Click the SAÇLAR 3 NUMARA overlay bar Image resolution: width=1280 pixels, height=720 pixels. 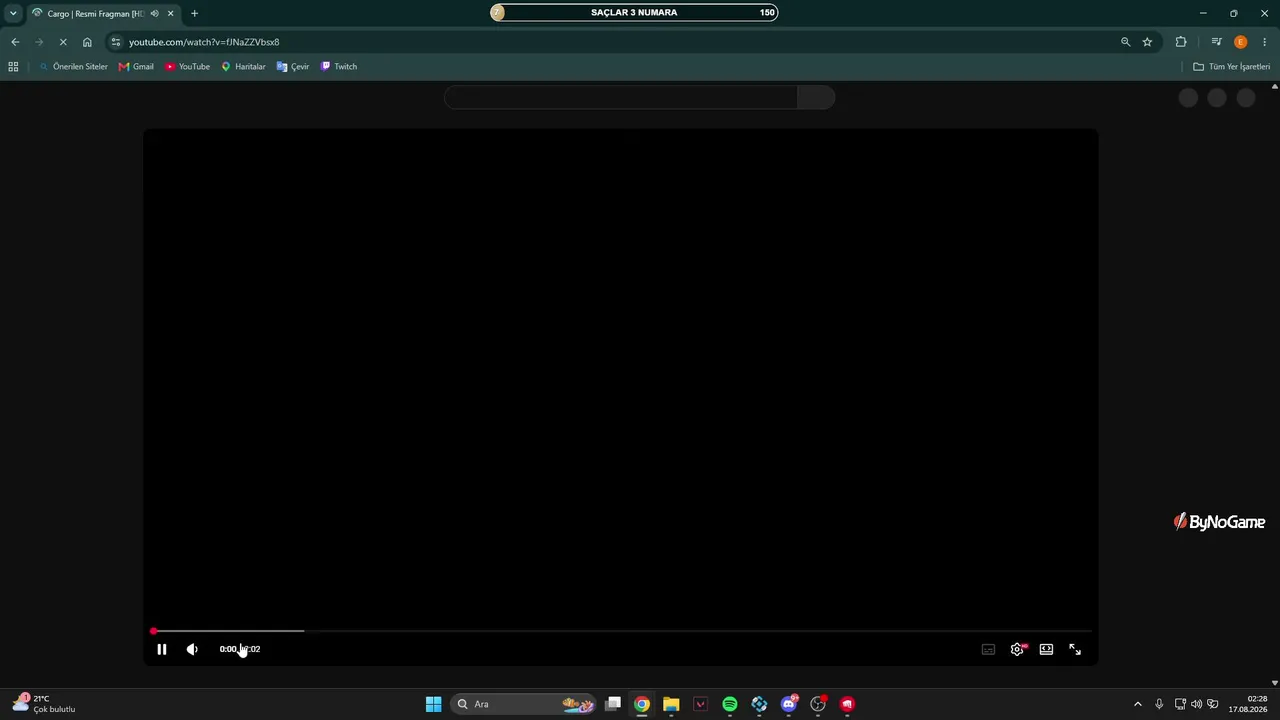tap(634, 13)
